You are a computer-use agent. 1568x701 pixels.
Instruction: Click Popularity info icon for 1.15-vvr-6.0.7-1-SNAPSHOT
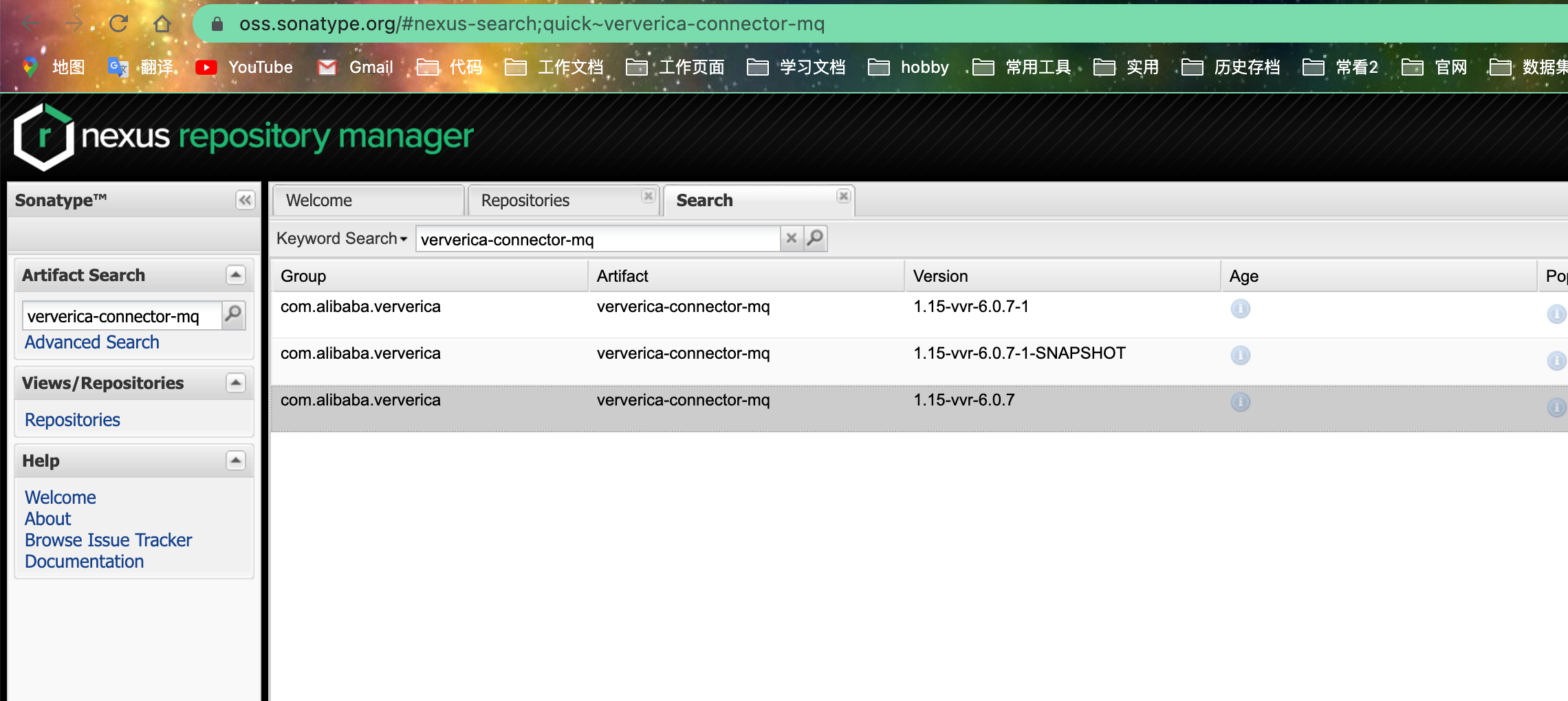click(1556, 361)
